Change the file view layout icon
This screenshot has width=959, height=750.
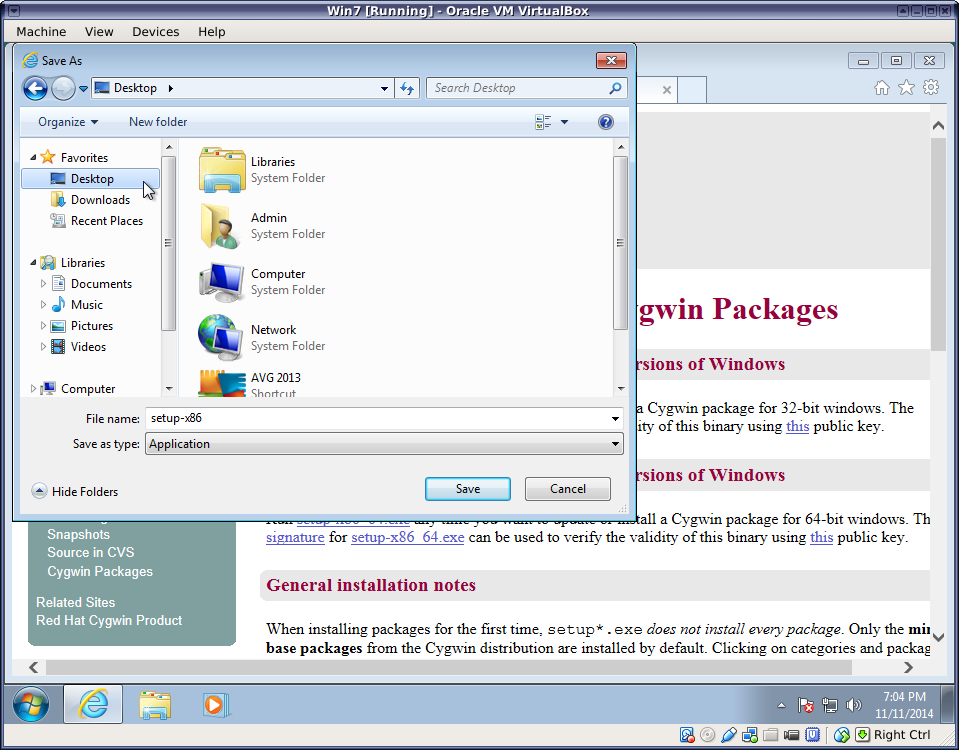tap(543, 122)
